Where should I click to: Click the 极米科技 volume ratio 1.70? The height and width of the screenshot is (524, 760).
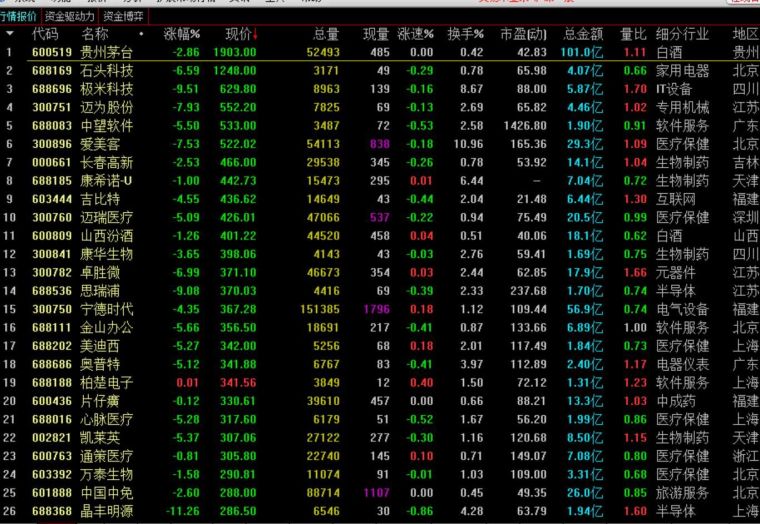point(635,89)
